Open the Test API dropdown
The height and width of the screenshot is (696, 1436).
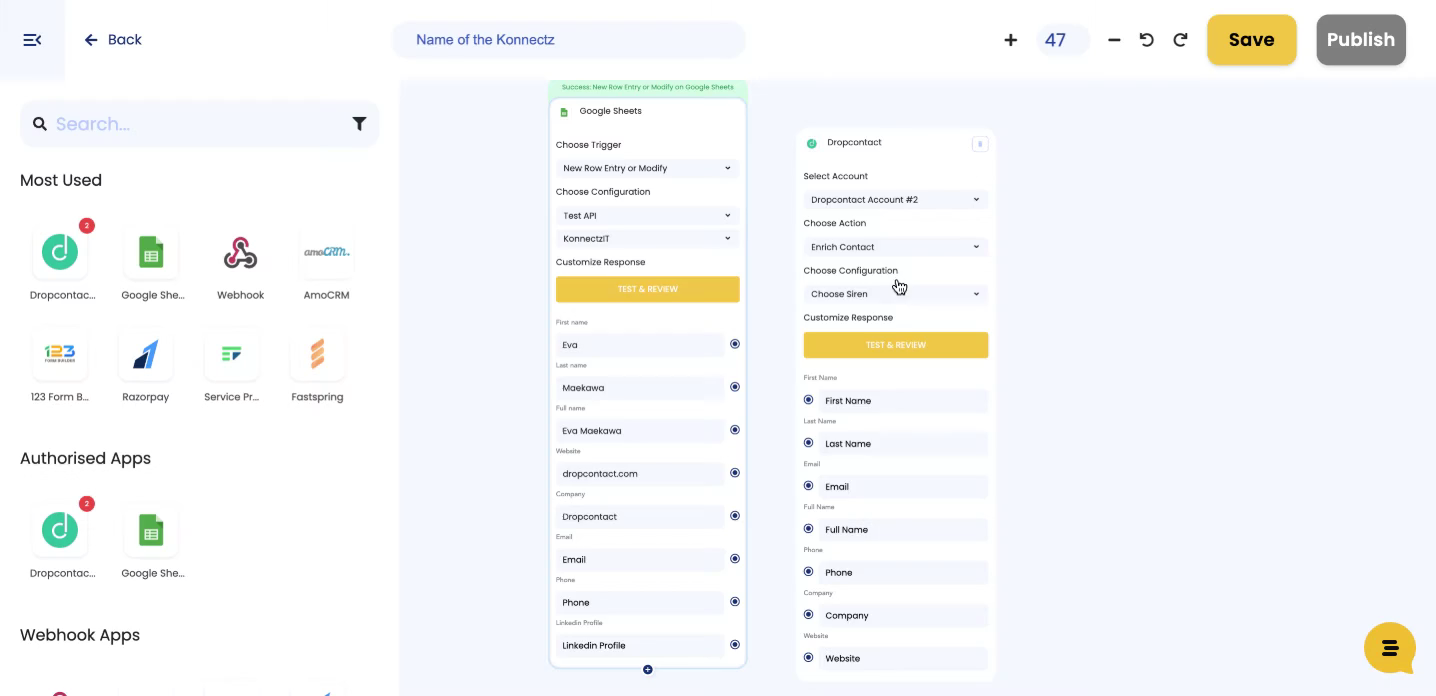tap(647, 215)
